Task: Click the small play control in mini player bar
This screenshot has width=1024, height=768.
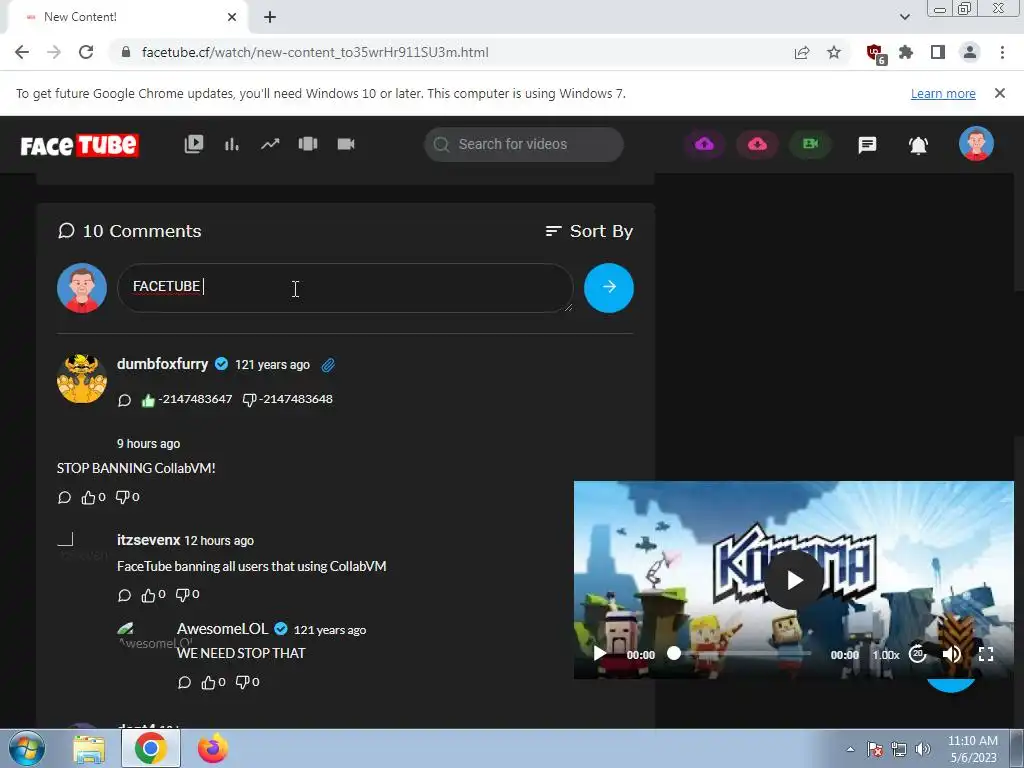Action: (599, 654)
